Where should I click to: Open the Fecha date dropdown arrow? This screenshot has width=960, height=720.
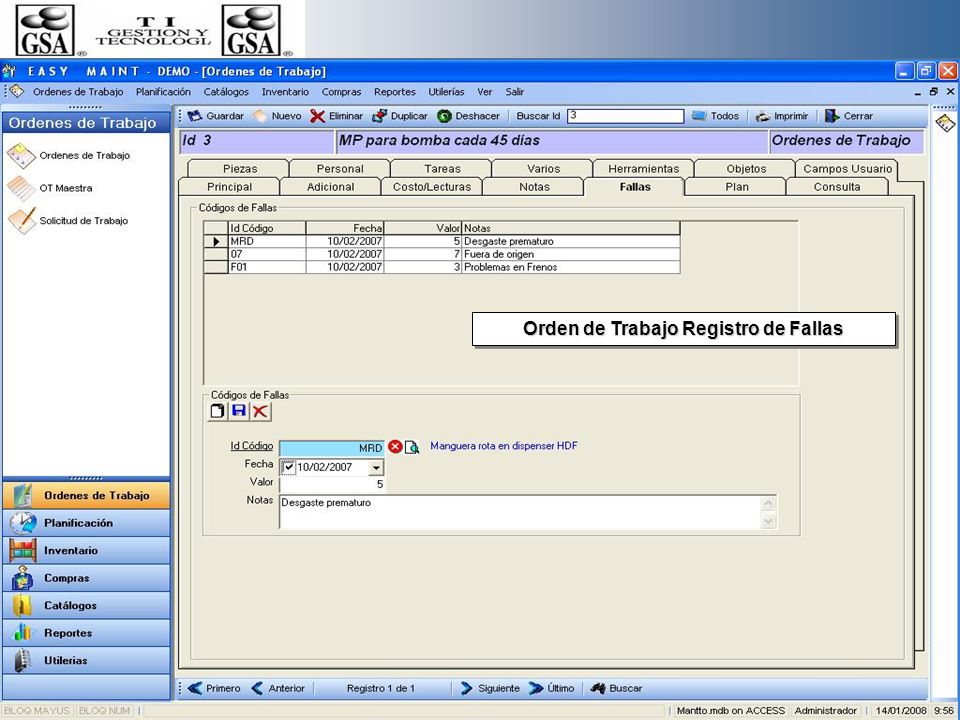pos(377,468)
